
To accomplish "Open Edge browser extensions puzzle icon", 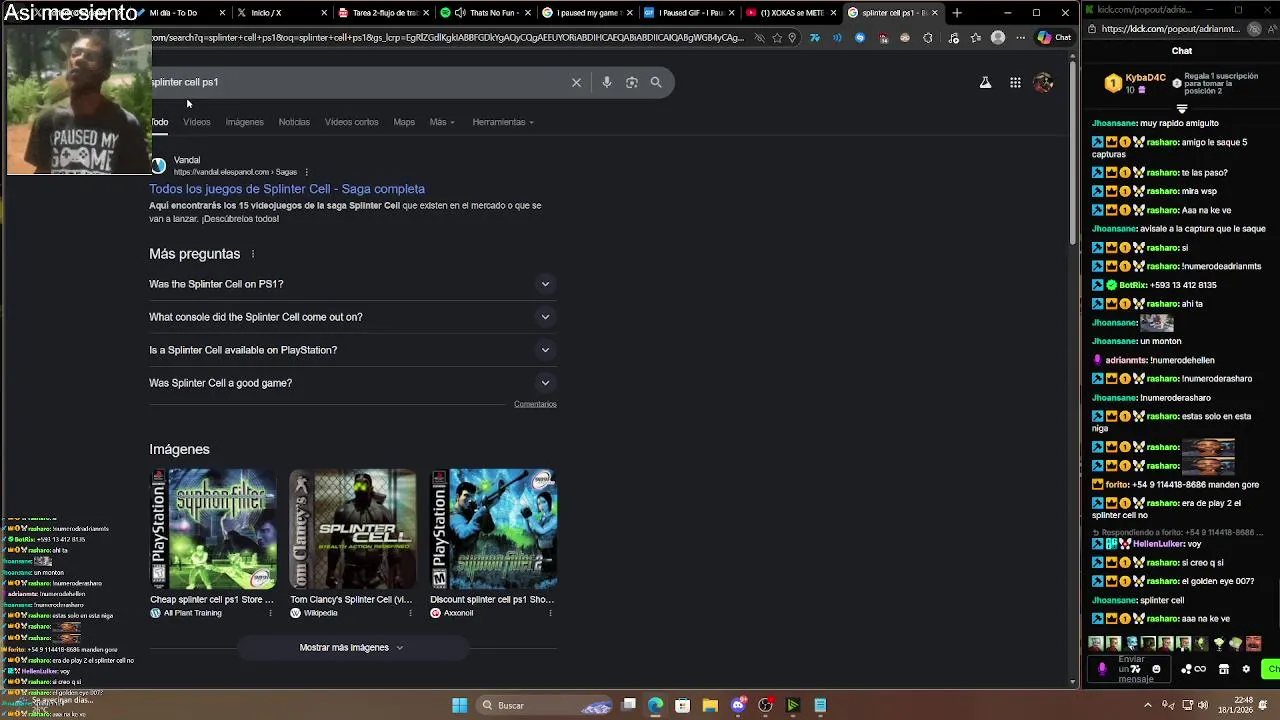I will (928, 38).
